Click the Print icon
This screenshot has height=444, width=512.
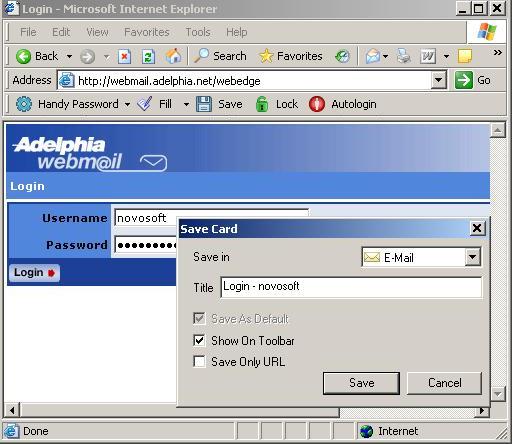pos(404,56)
